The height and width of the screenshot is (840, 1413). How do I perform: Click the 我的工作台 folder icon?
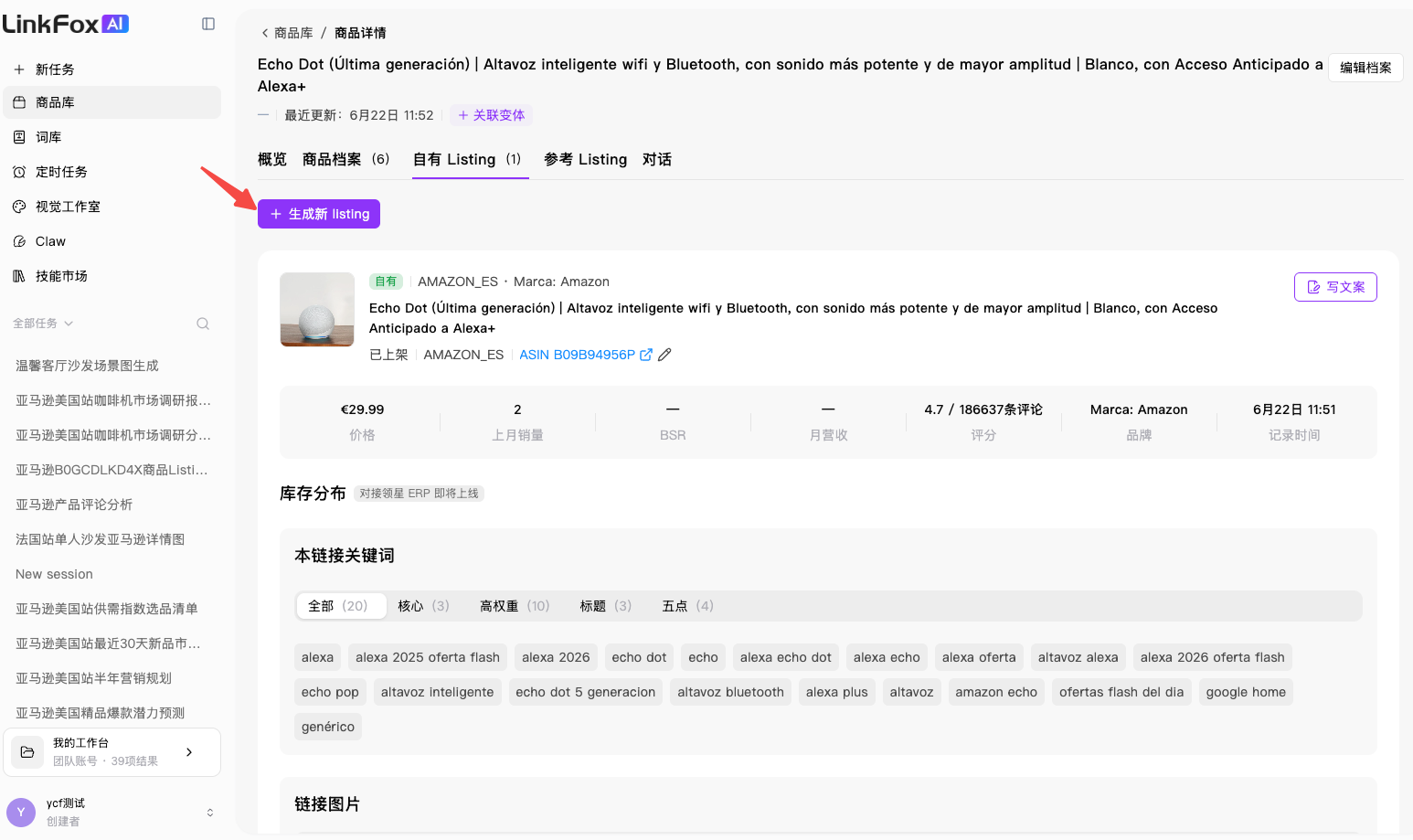(27, 751)
